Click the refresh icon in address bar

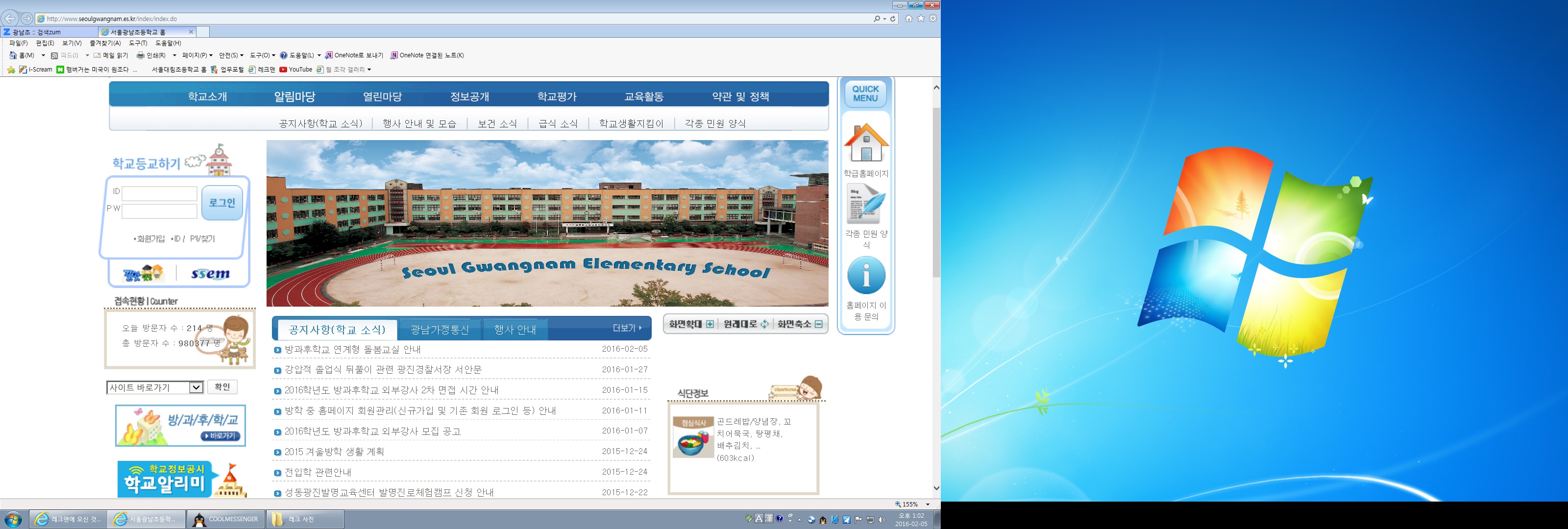893,19
